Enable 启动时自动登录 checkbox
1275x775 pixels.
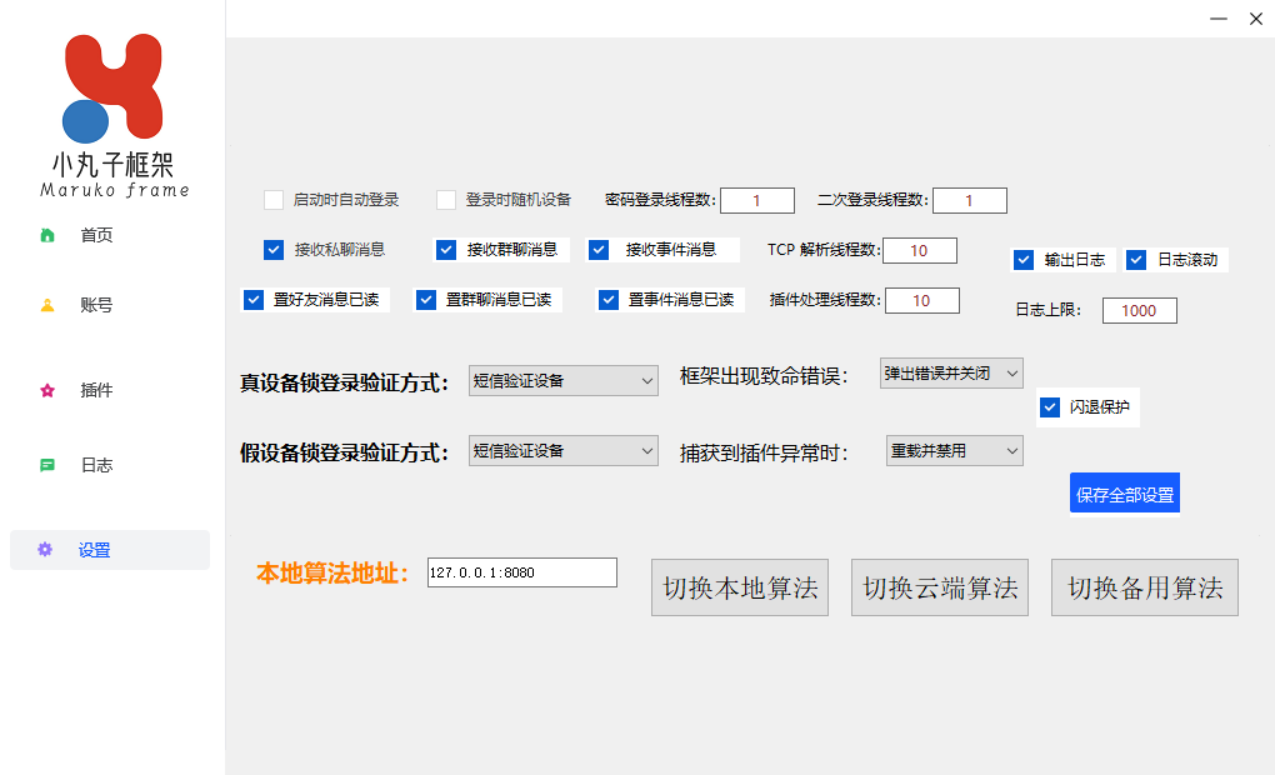274,200
